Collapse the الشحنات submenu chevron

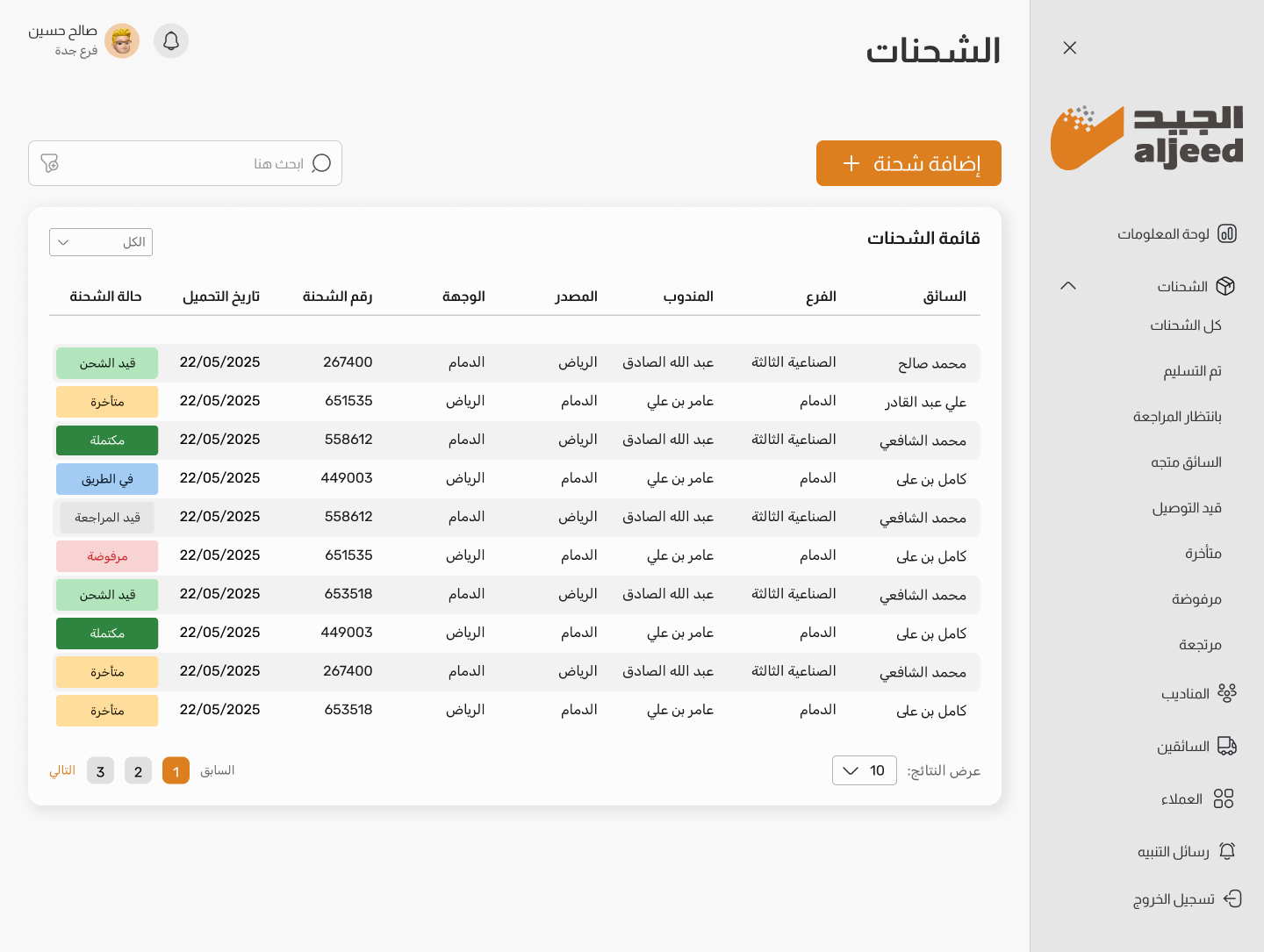pyautogui.click(x=1068, y=286)
